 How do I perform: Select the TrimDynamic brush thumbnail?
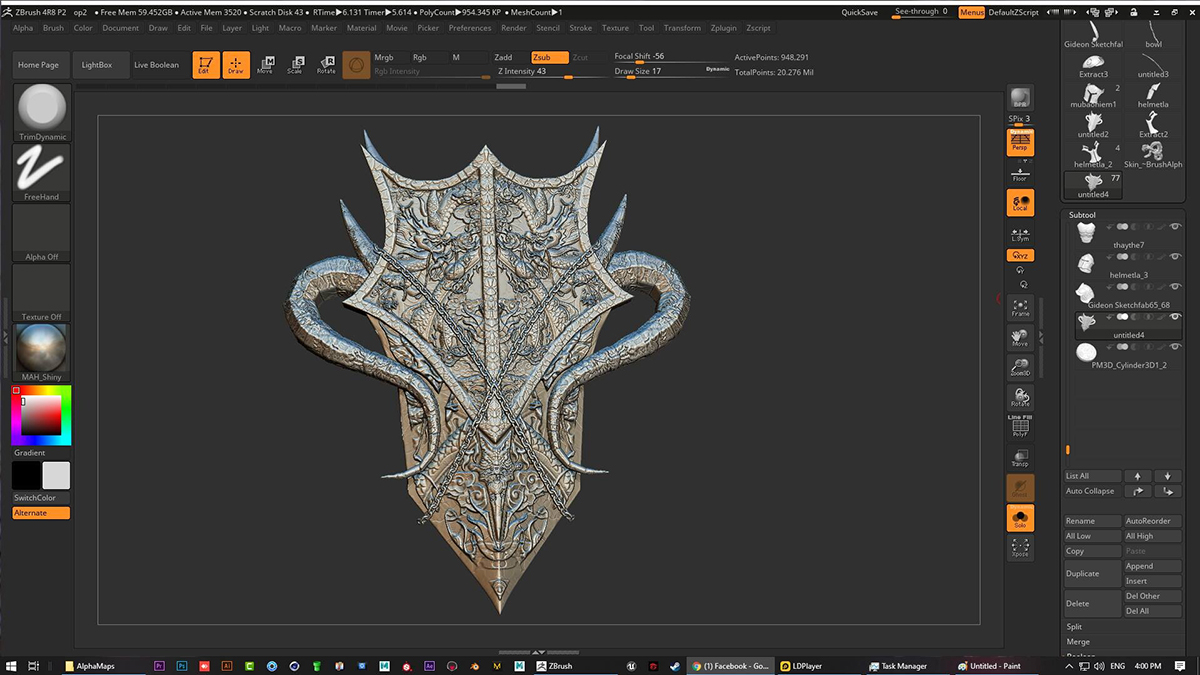(x=42, y=112)
